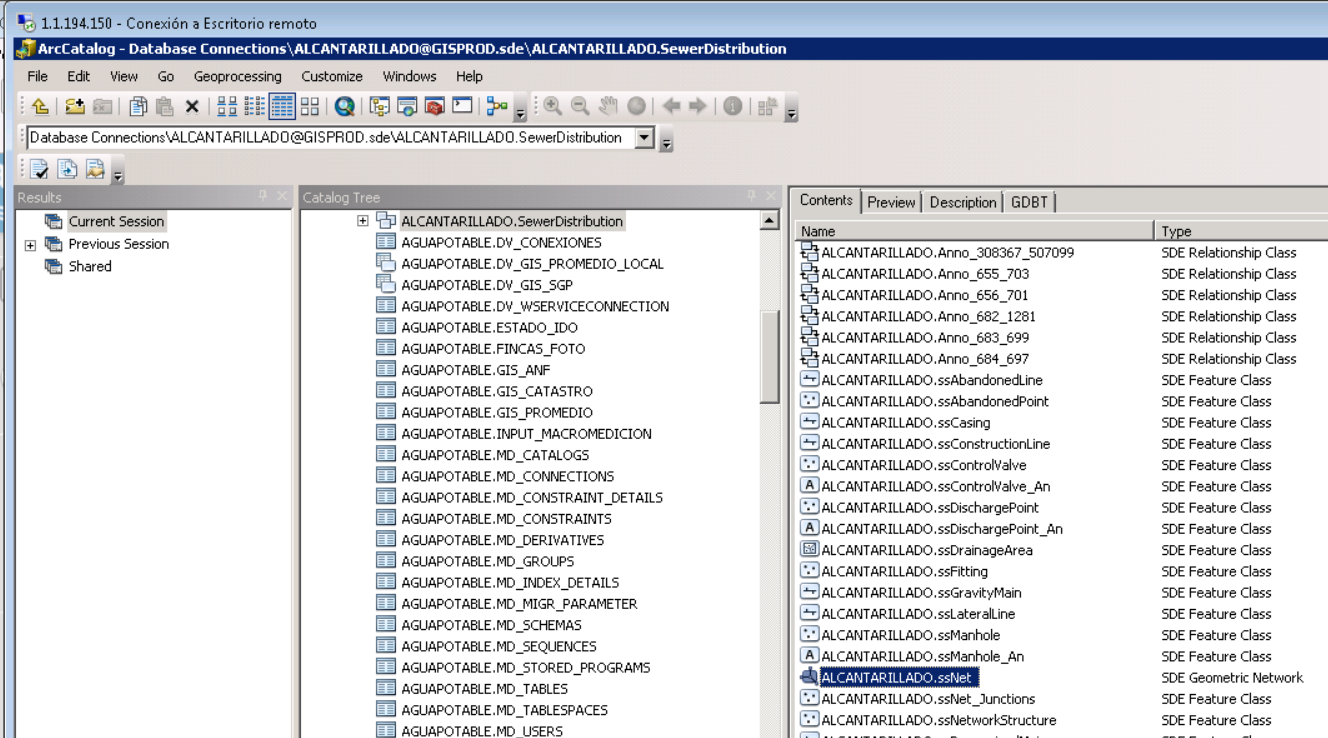This screenshot has width=1328, height=738.
Task: Click the Connect To Folder icon
Action: [75, 106]
